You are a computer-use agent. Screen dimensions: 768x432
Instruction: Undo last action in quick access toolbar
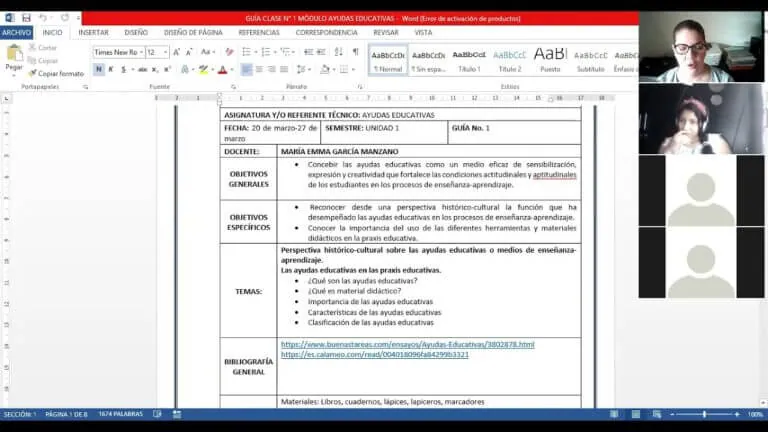[x=43, y=18]
